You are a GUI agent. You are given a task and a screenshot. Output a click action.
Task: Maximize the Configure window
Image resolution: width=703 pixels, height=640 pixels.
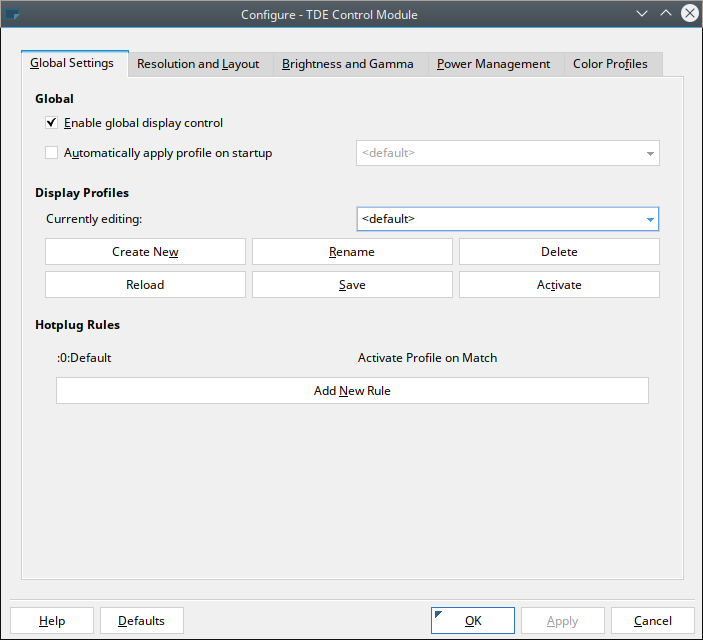(665, 14)
